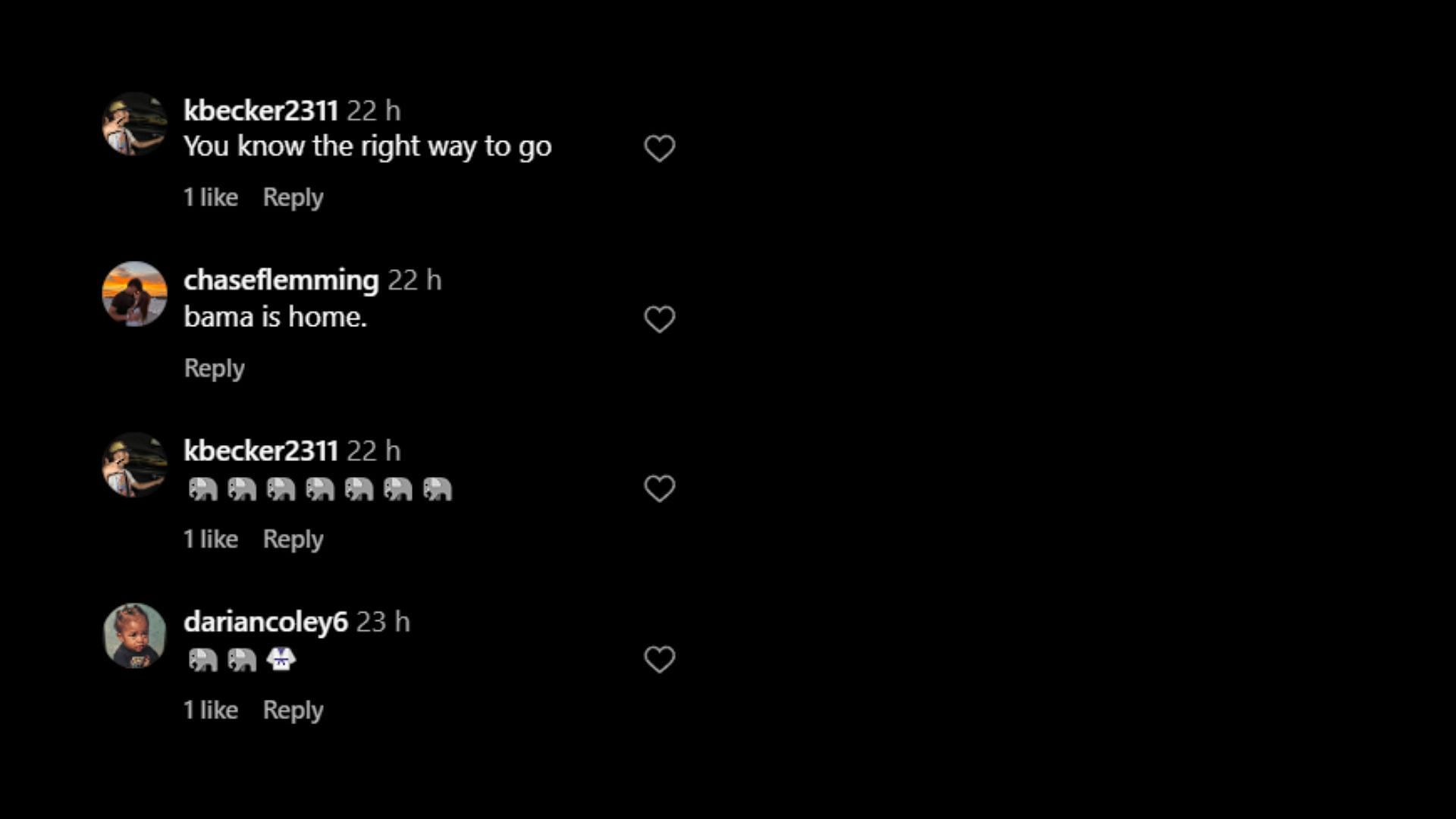Reply to kbecker2311's elephant emoji comment
Image resolution: width=1456 pixels, height=819 pixels.
point(293,539)
